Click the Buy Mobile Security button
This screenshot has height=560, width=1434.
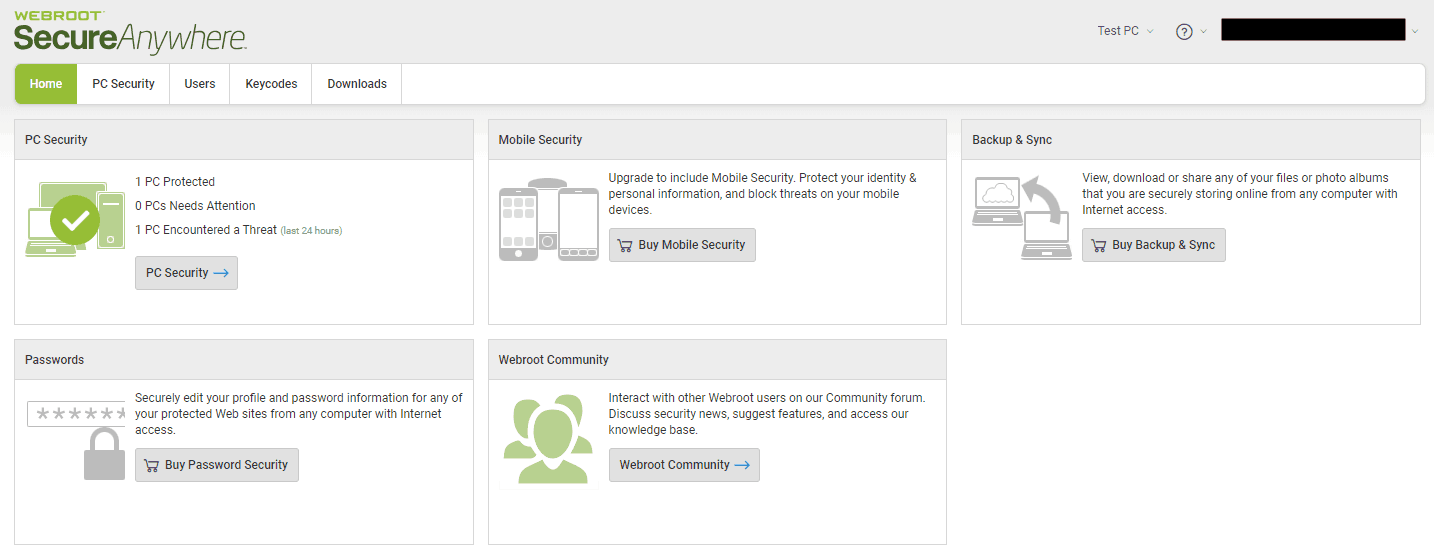pyautogui.click(x=682, y=245)
